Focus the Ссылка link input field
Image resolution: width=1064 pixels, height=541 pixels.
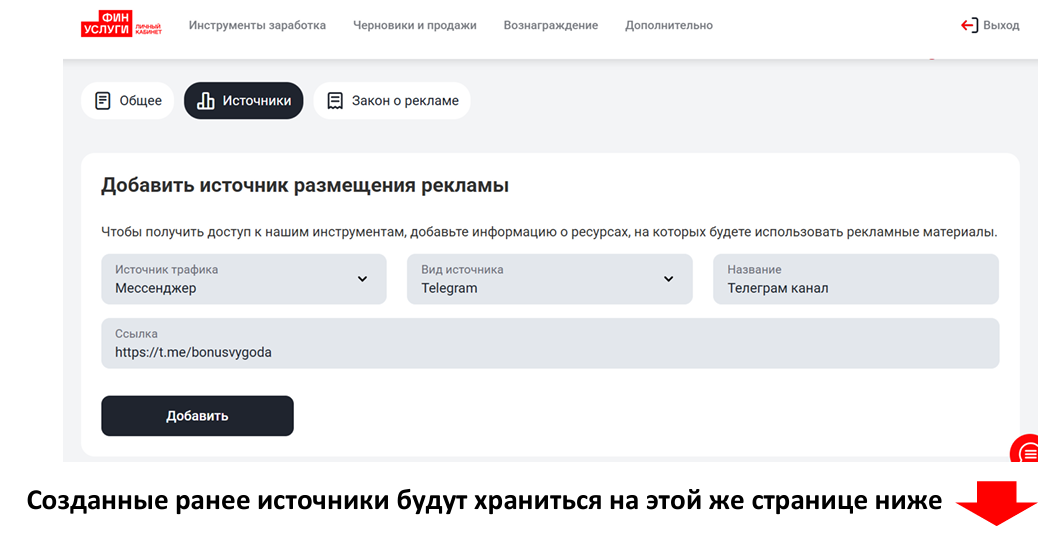point(549,343)
